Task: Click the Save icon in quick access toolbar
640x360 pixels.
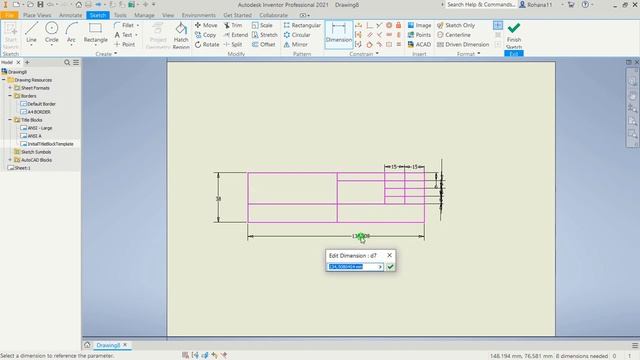Action: [40, 4]
